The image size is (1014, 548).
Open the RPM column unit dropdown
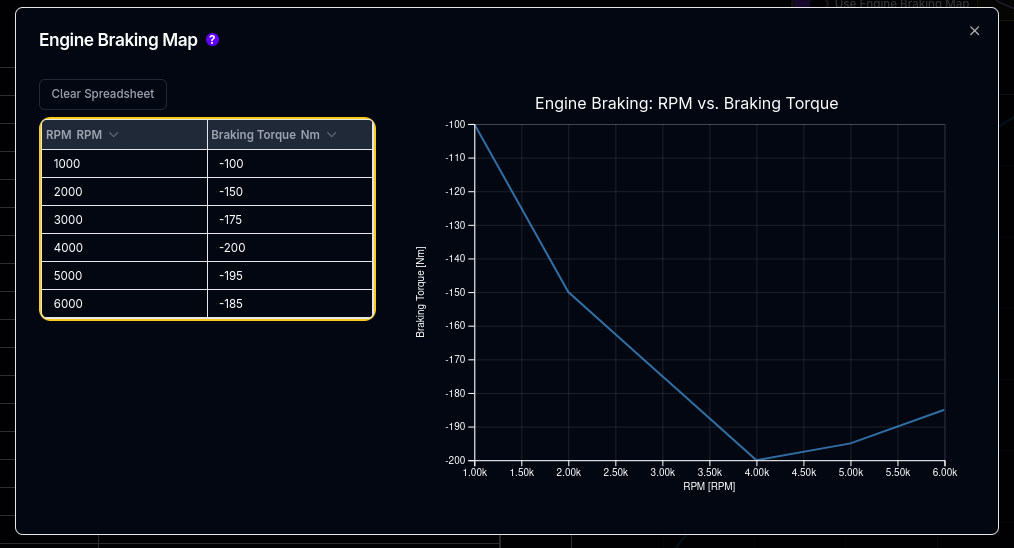114,135
